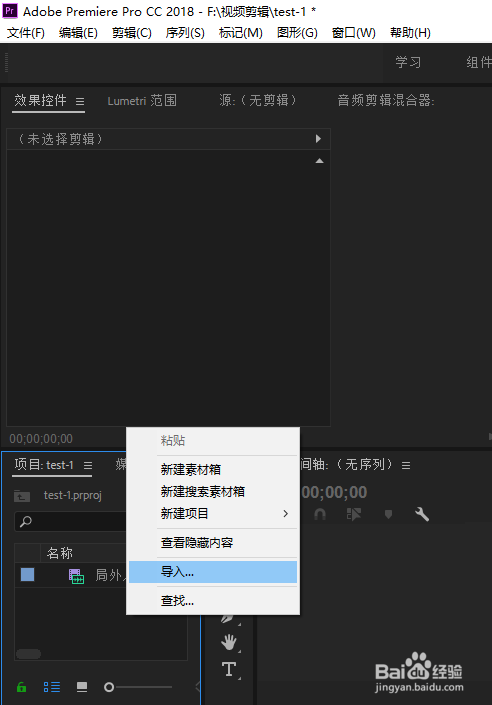Expand the arrow beside (未选择剪辑)

[318, 138]
